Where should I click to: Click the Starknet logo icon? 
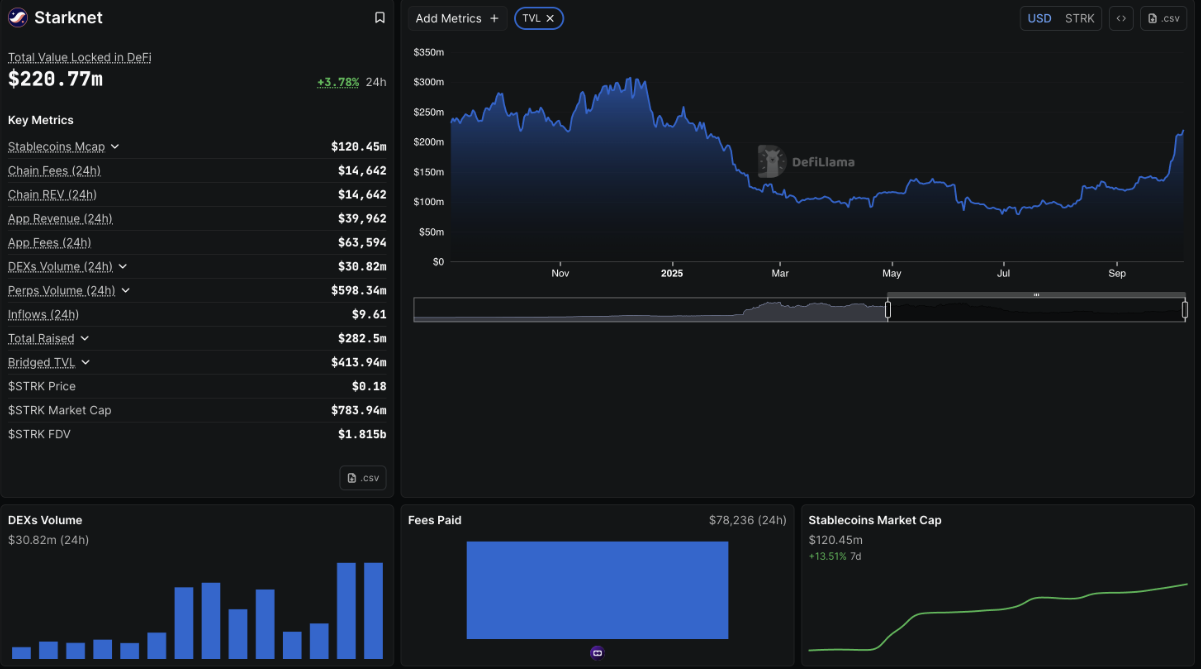[x=18, y=18]
